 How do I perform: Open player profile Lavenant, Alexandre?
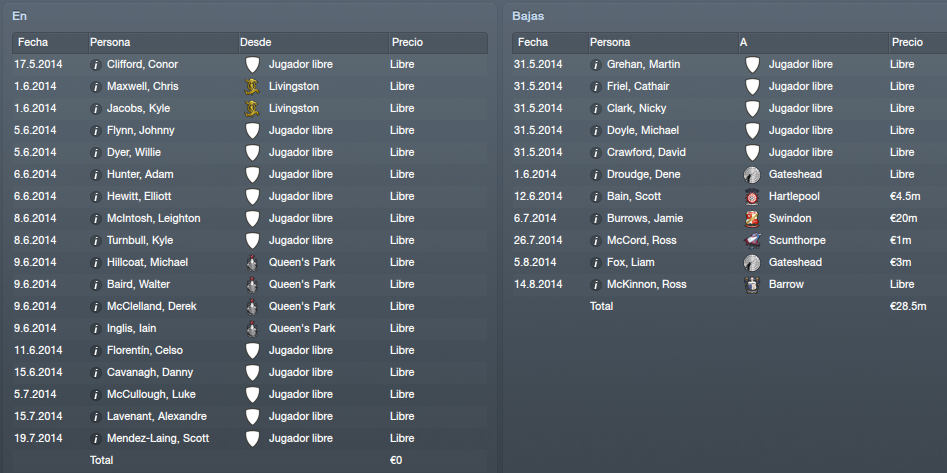pyautogui.click(x=157, y=416)
